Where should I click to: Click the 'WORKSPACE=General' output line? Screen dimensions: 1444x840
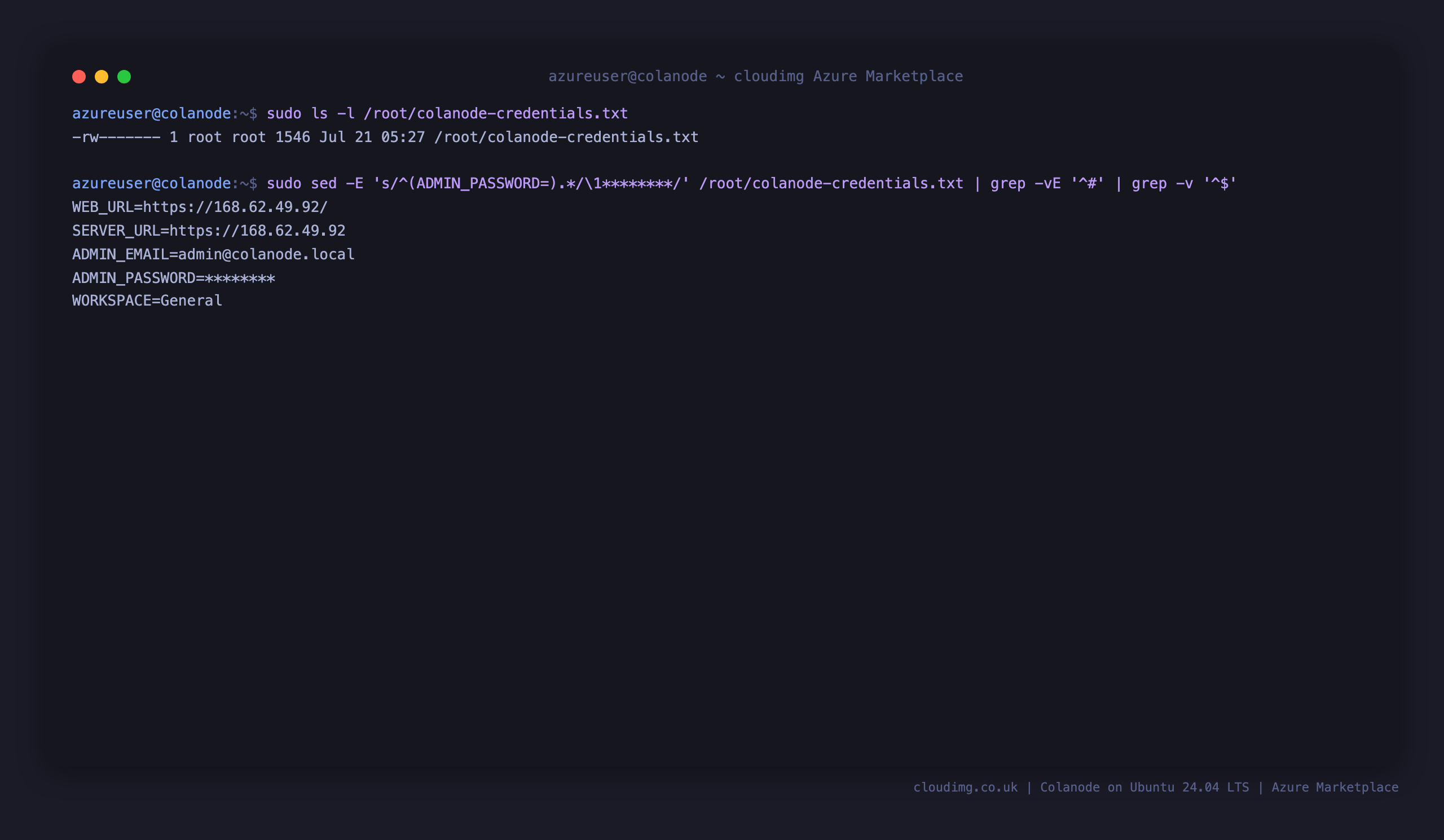(147, 300)
